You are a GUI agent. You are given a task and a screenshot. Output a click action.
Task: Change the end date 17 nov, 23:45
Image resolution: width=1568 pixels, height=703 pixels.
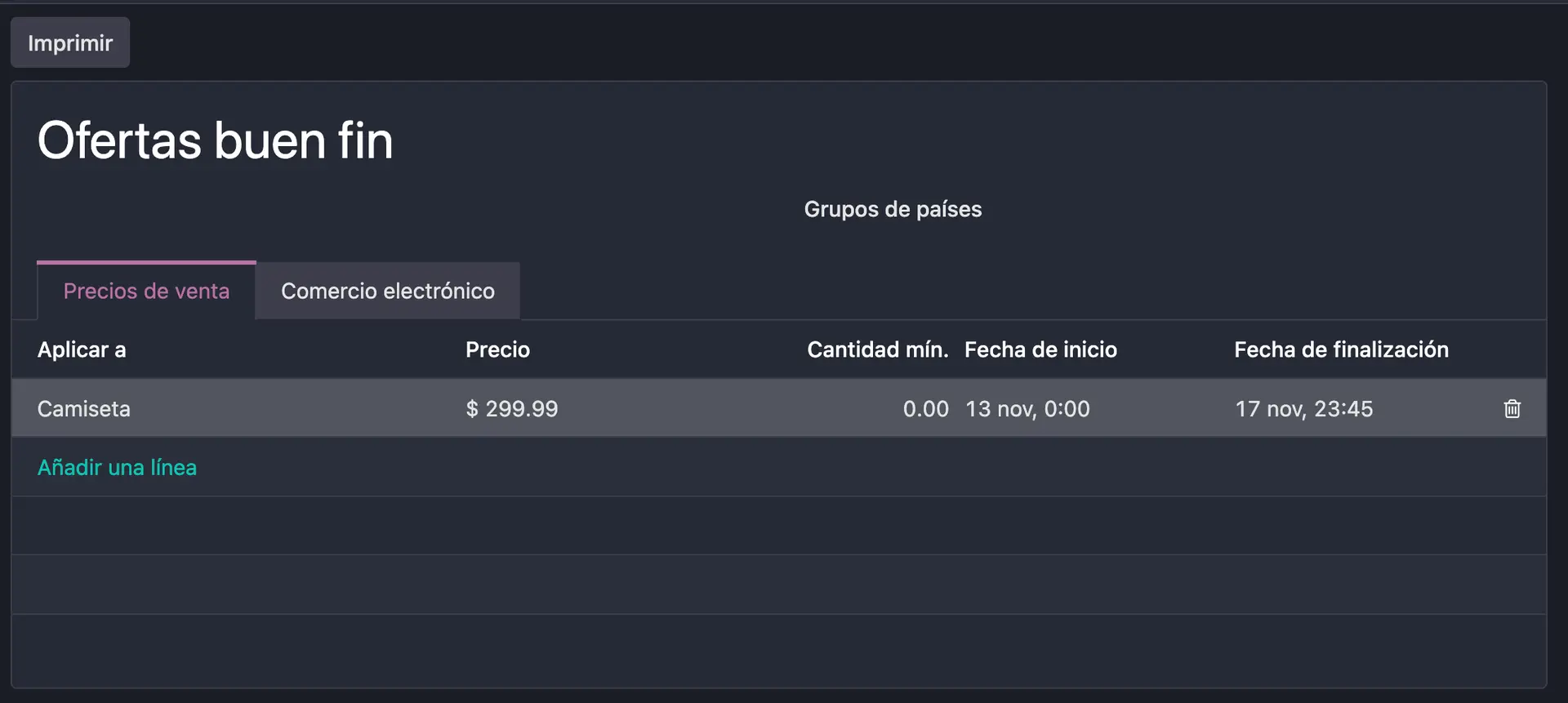pyautogui.click(x=1304, y=409)
